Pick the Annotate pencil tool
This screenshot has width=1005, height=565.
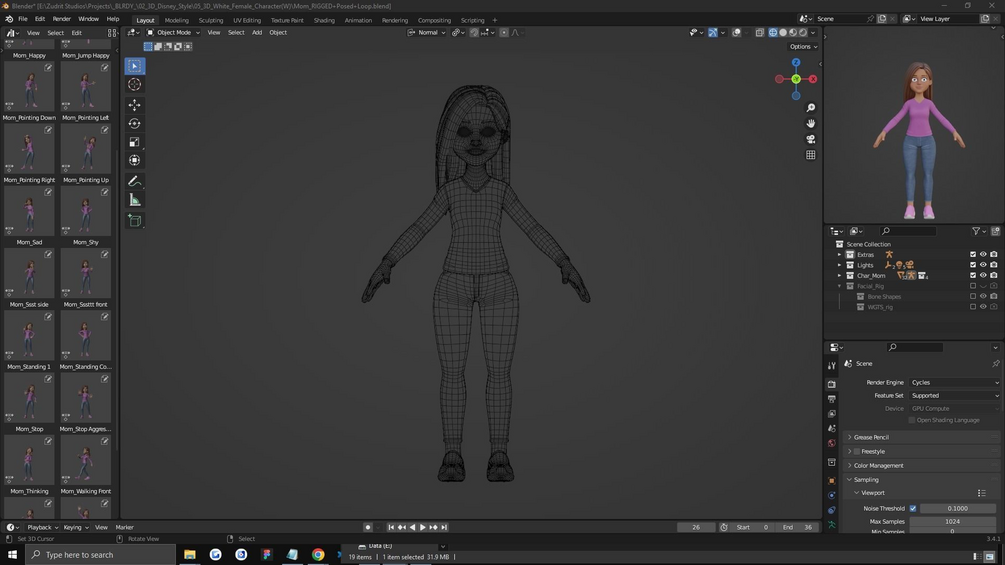(x=135, y=181)
